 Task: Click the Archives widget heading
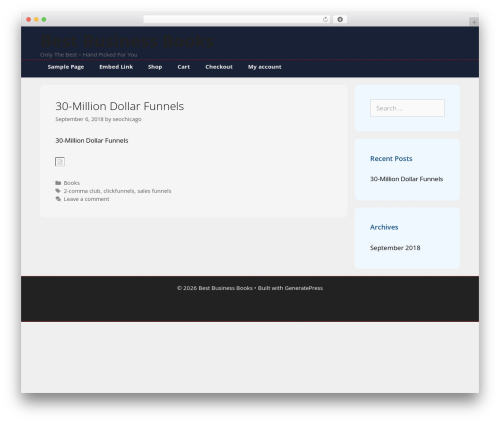point(384,227)
